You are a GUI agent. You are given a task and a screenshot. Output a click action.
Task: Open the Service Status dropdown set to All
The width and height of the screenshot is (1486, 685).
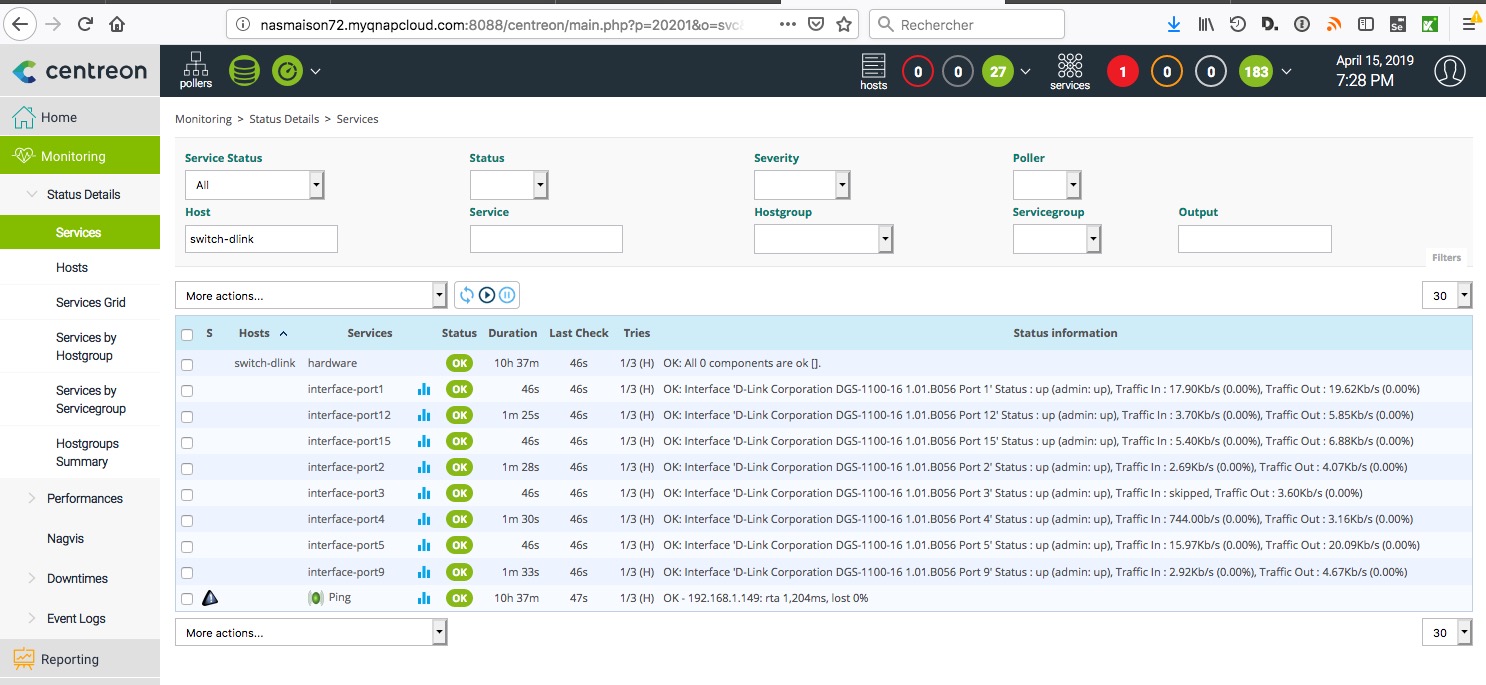click(254, 185)
